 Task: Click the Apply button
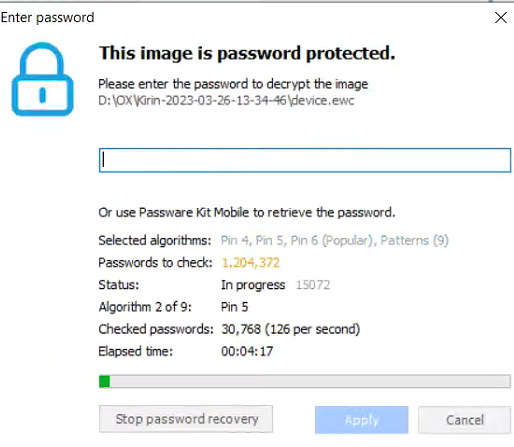coord(362,420)
